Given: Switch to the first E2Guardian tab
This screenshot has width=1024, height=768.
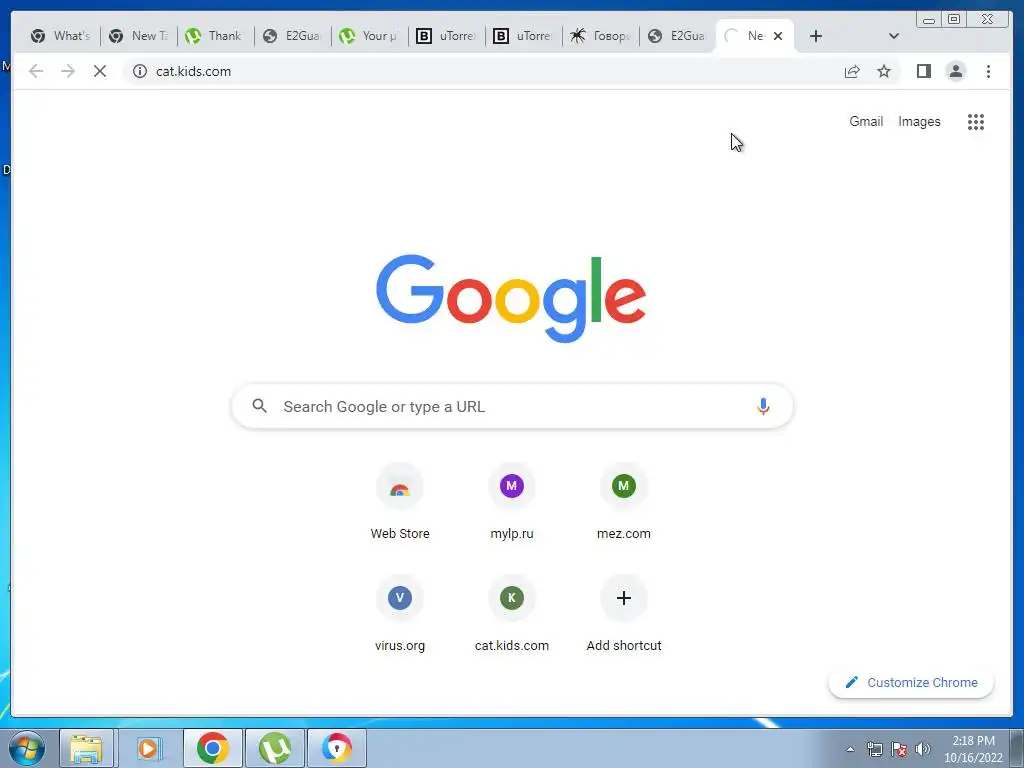Looking at the screenshot, I should (293, 36).
